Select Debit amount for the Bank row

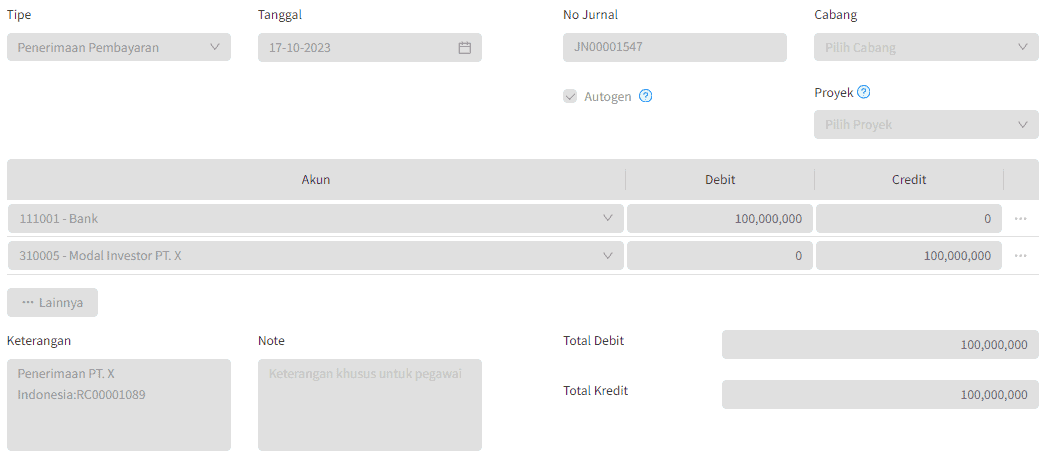(x=720, y=218)
